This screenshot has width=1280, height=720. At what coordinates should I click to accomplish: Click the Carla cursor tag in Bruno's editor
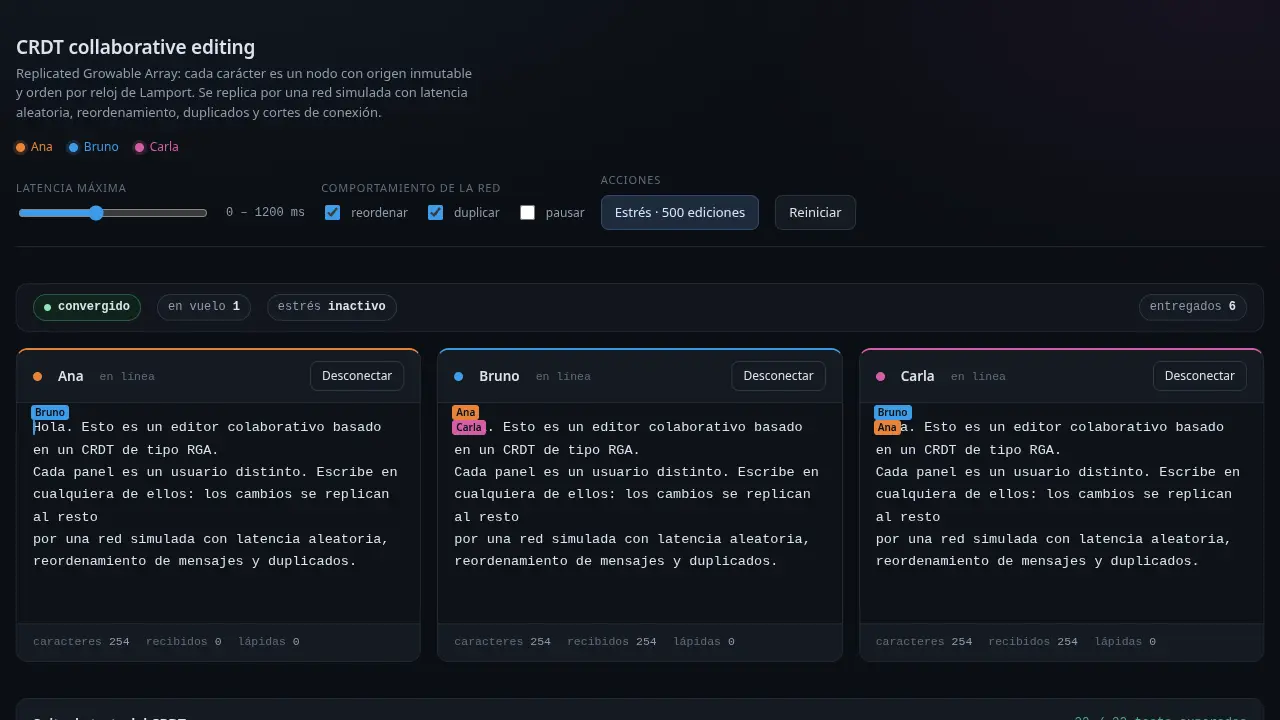(469, 427)
